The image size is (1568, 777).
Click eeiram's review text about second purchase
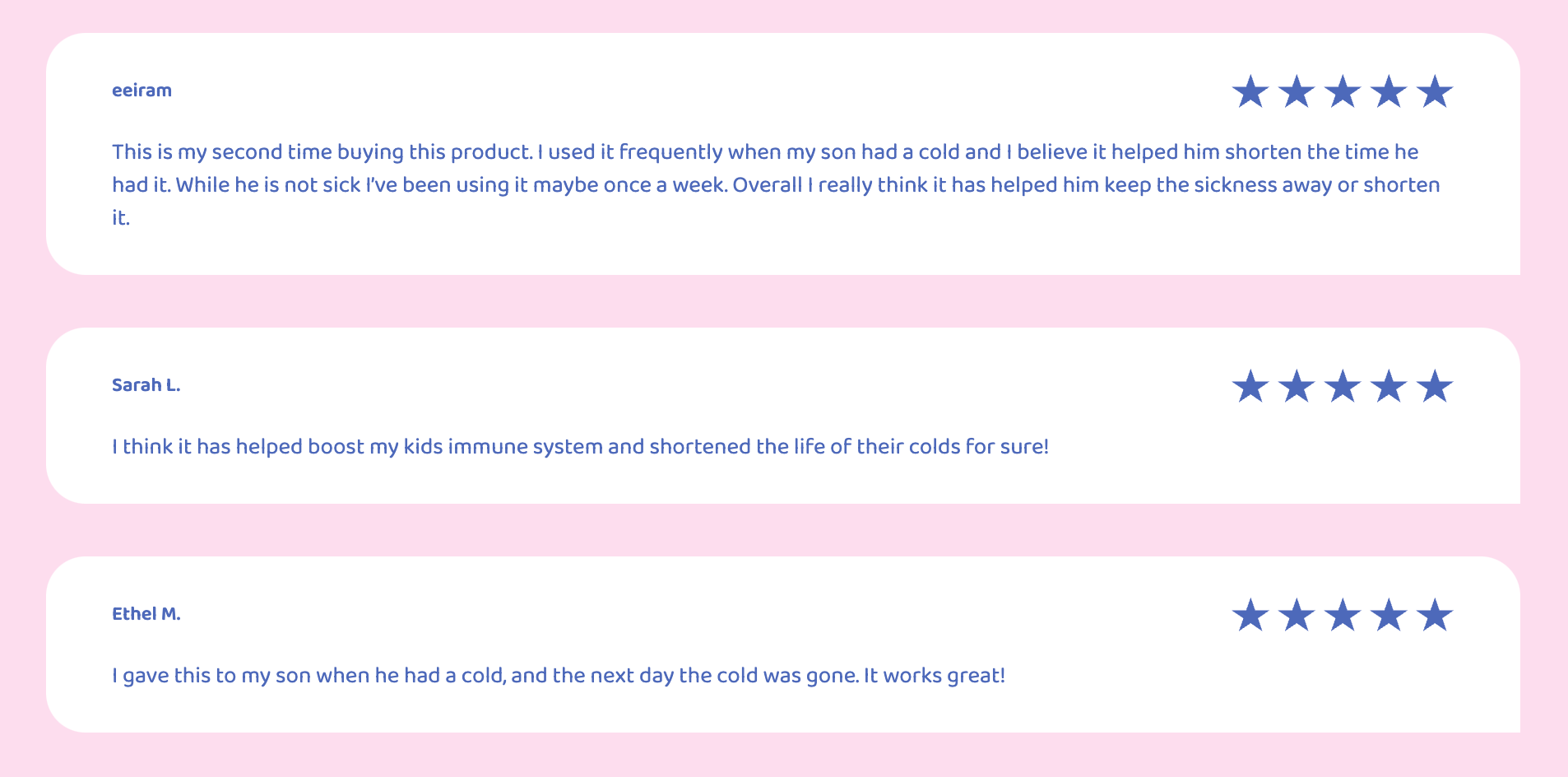tap(776, 184)
